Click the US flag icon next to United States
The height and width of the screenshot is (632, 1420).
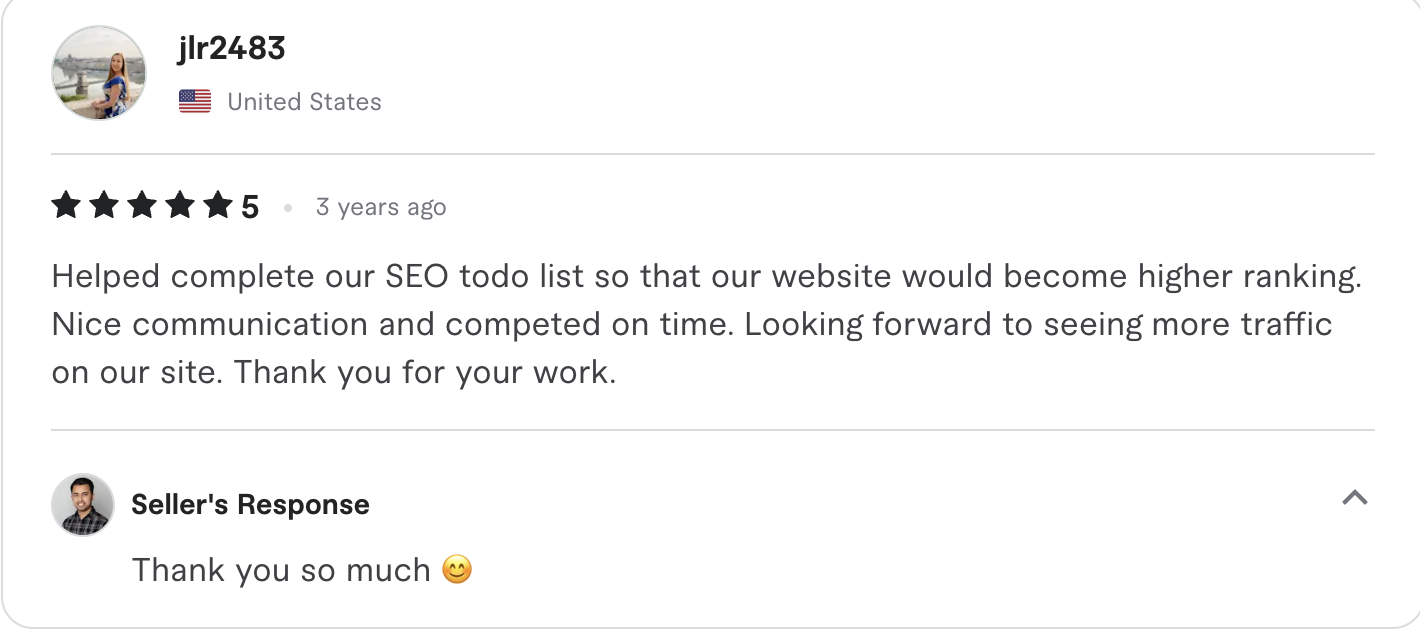tap(194, 100)
